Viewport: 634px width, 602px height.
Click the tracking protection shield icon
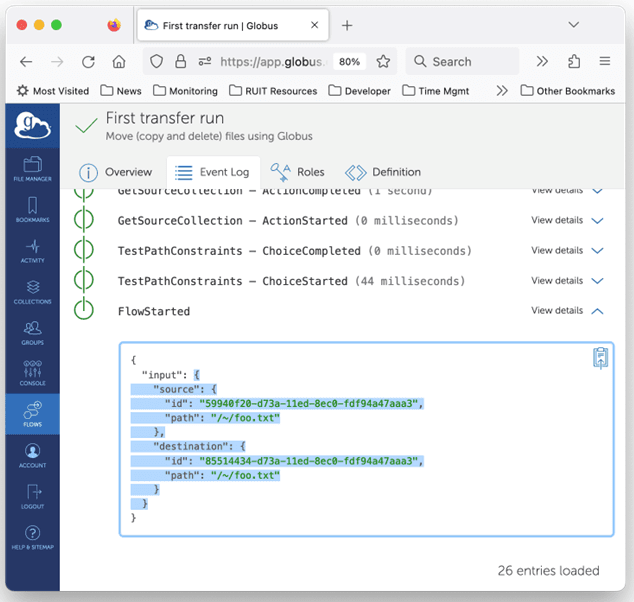[x=156, y=61]
